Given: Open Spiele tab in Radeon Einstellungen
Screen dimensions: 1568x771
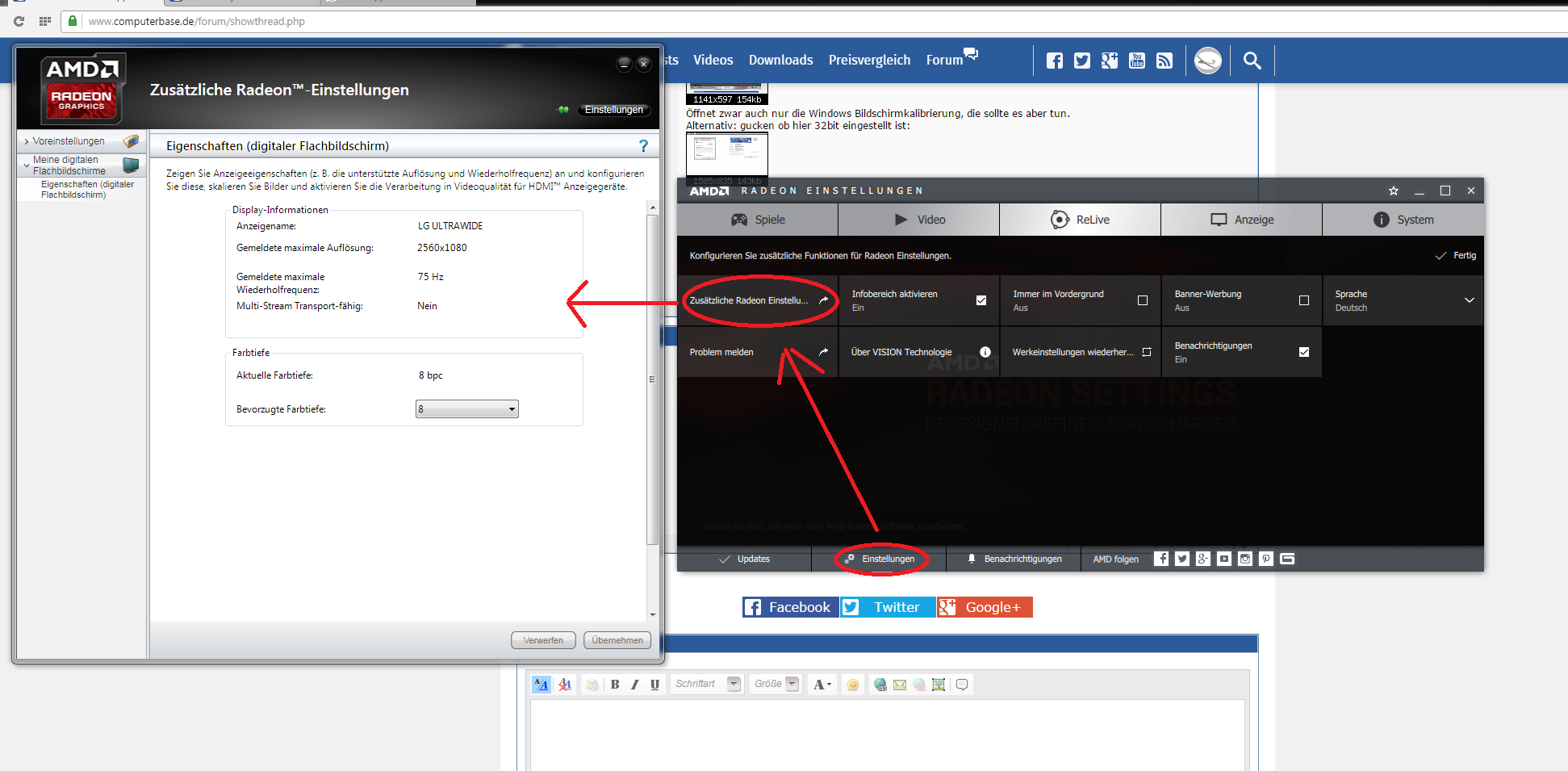Looking at the screenshot, I should point(758,220).
